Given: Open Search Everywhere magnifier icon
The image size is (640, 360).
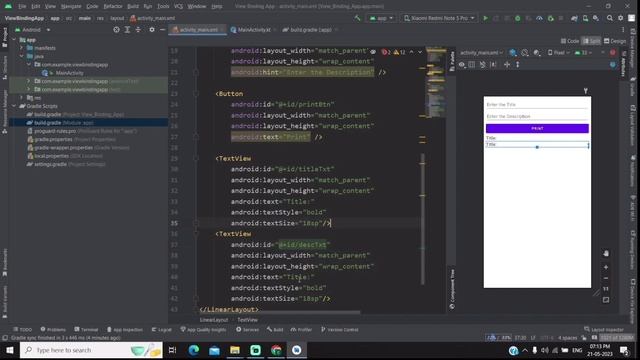Looking at the screenshot, I should (x=609, y=18).
